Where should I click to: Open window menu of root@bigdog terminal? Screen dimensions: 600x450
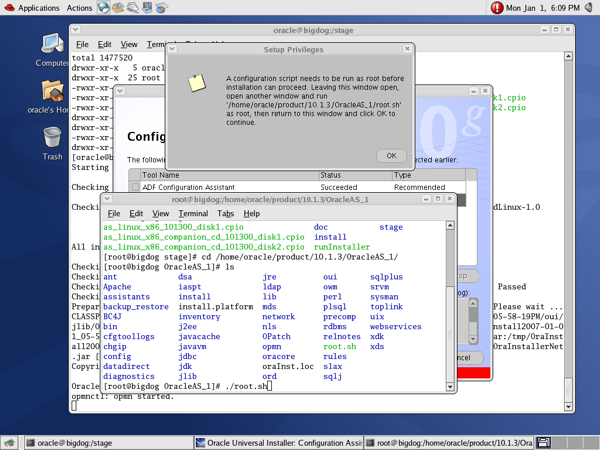107,199
